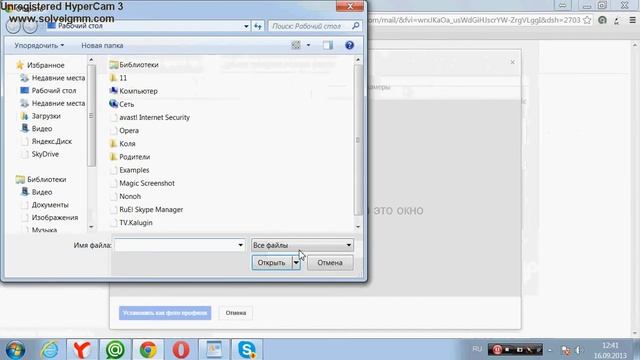Image resolution: width=640 pixels, height=360 pixels.
Task: Change view with the views icon
Action: (x=296, y=45)
